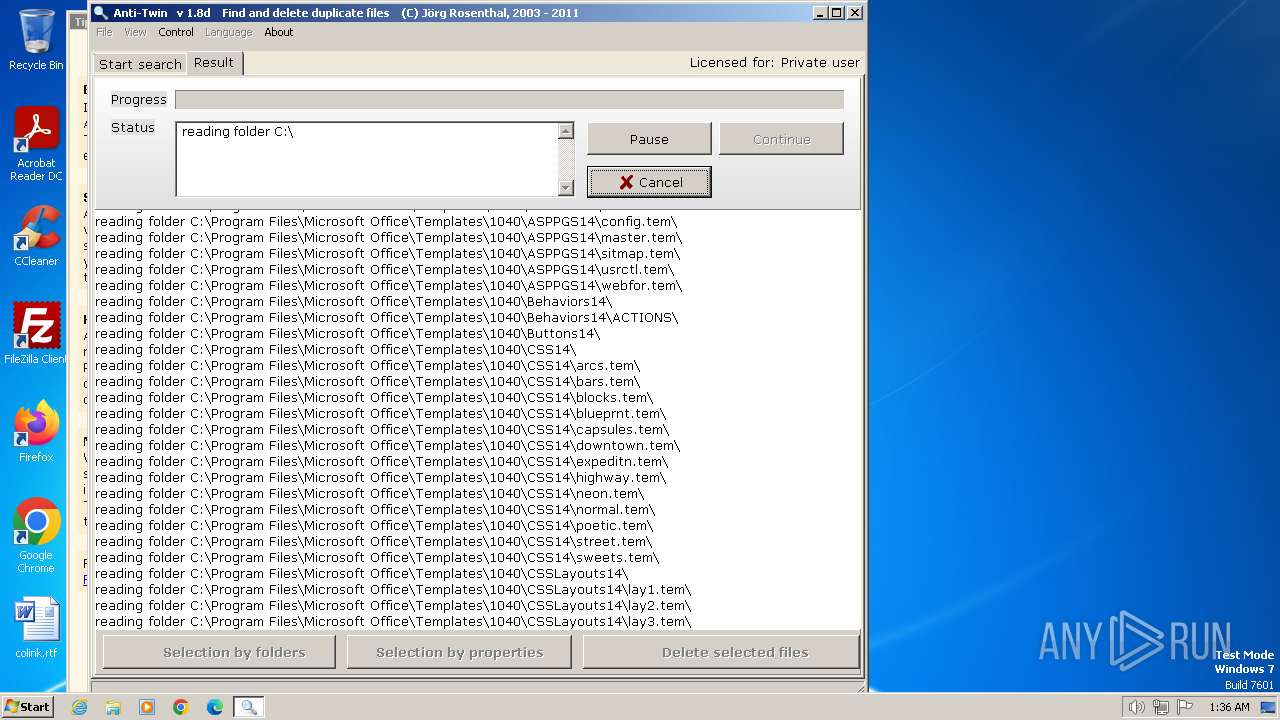Select log line ending downtown.tem\
The image size is (1280, 720).
point(387,446)
